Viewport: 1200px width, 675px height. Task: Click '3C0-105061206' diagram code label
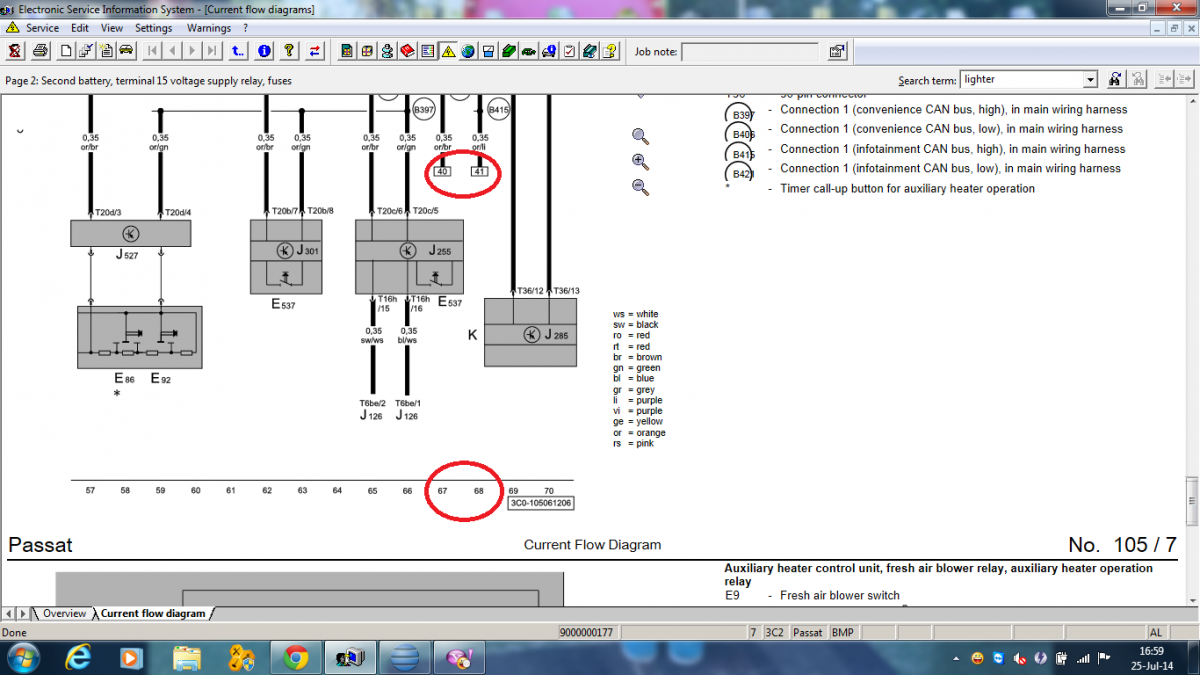tap(541, 503)
